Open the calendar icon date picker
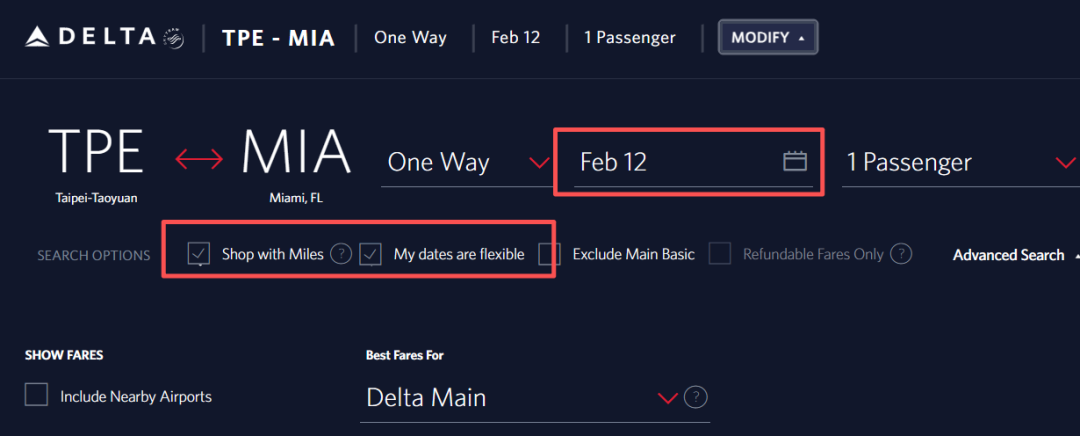The image size is (1080, 436). [794, 161]
